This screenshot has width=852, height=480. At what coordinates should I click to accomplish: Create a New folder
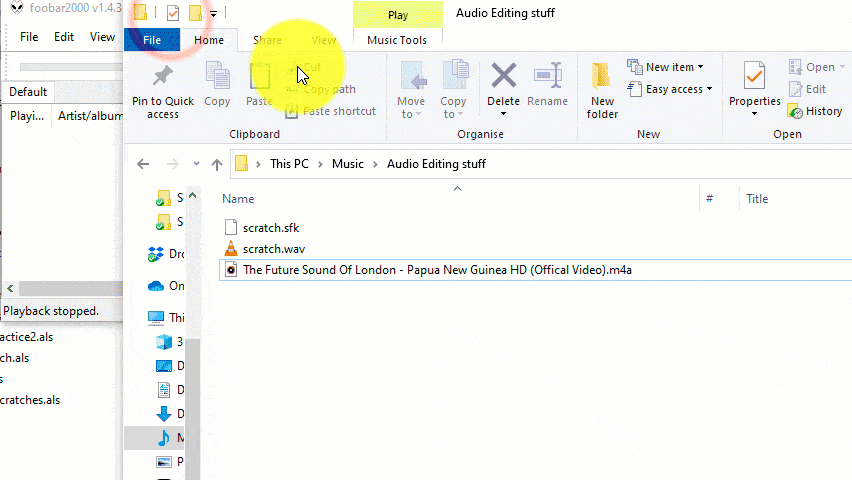(x=602, y=90)
